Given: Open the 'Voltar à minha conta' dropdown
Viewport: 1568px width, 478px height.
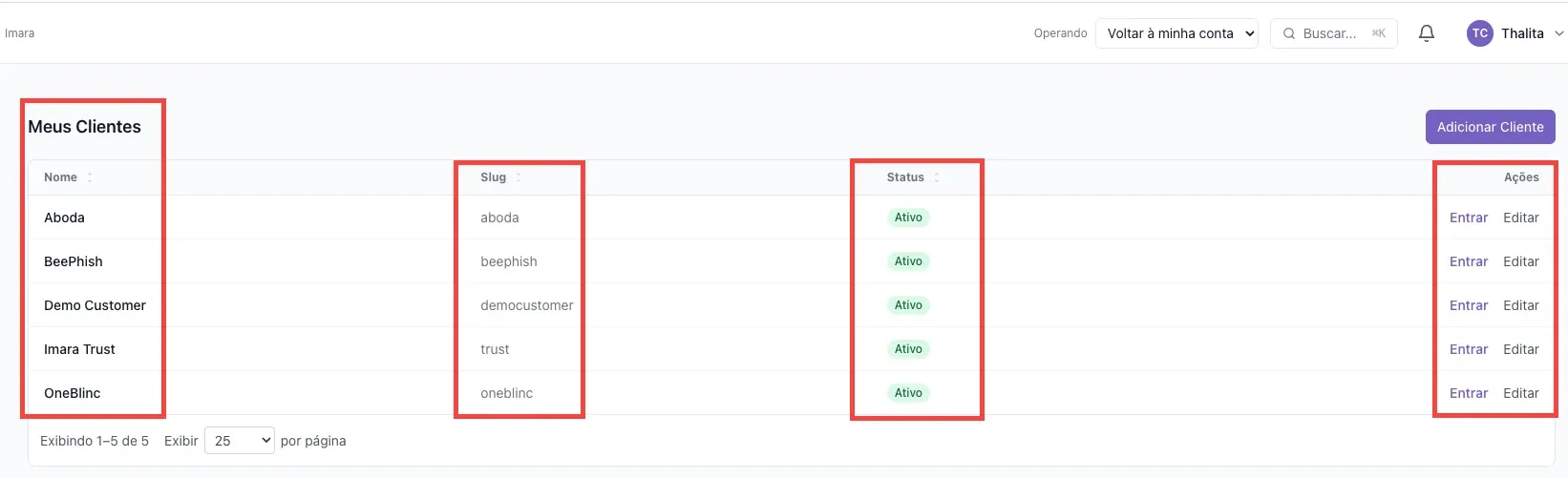Looking at the screenshot, I should (1176, 33).
